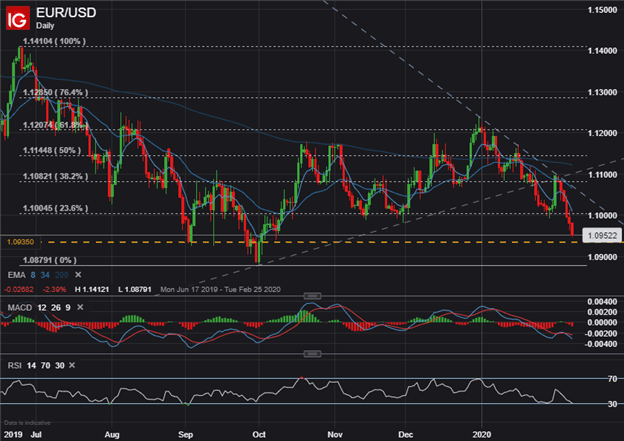This screenshot has height=441, width=624.
Task: Click the 1.09522 current price tag
Action: tap(602, 236)
